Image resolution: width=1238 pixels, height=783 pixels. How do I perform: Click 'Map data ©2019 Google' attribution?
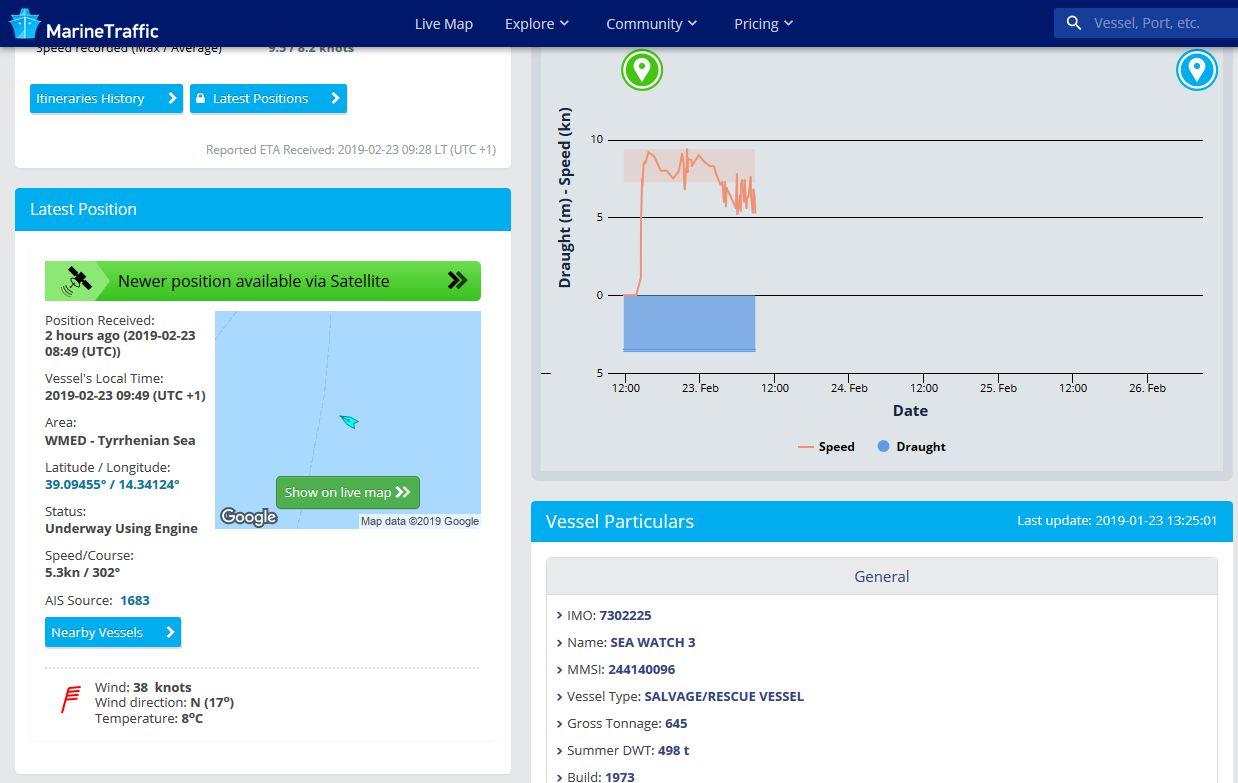tap(420, 521)
